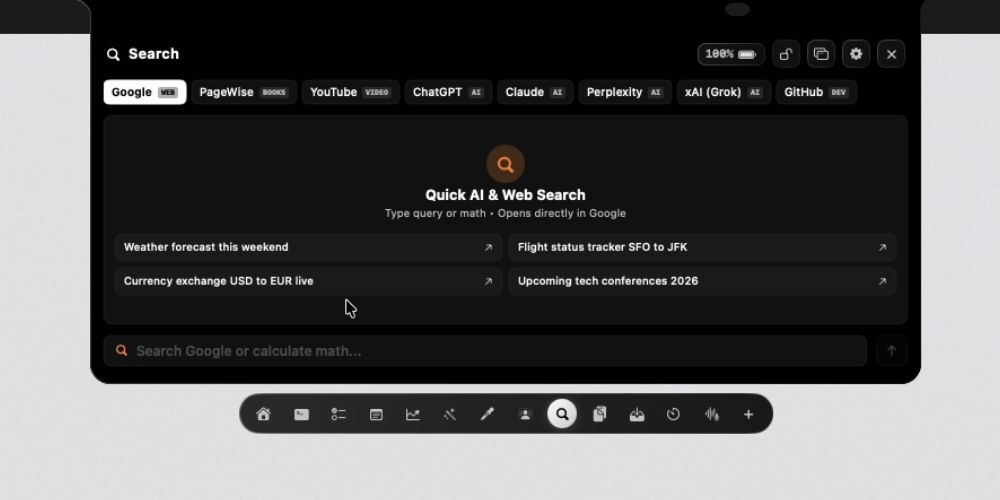Click the send arrow button
The width and height of the screenshot is (1000, 500).
pyautogui.click(x=892, y=351)
